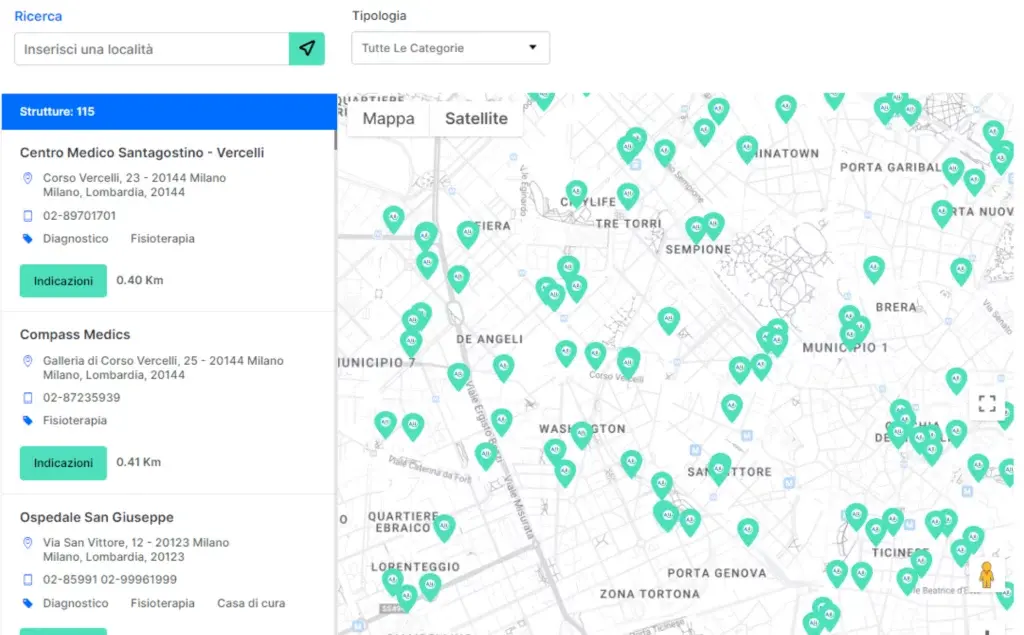The image size is (1024, 635).
Task: Open the marker over Porta Nuova label
Action: (x=942, y=213)
